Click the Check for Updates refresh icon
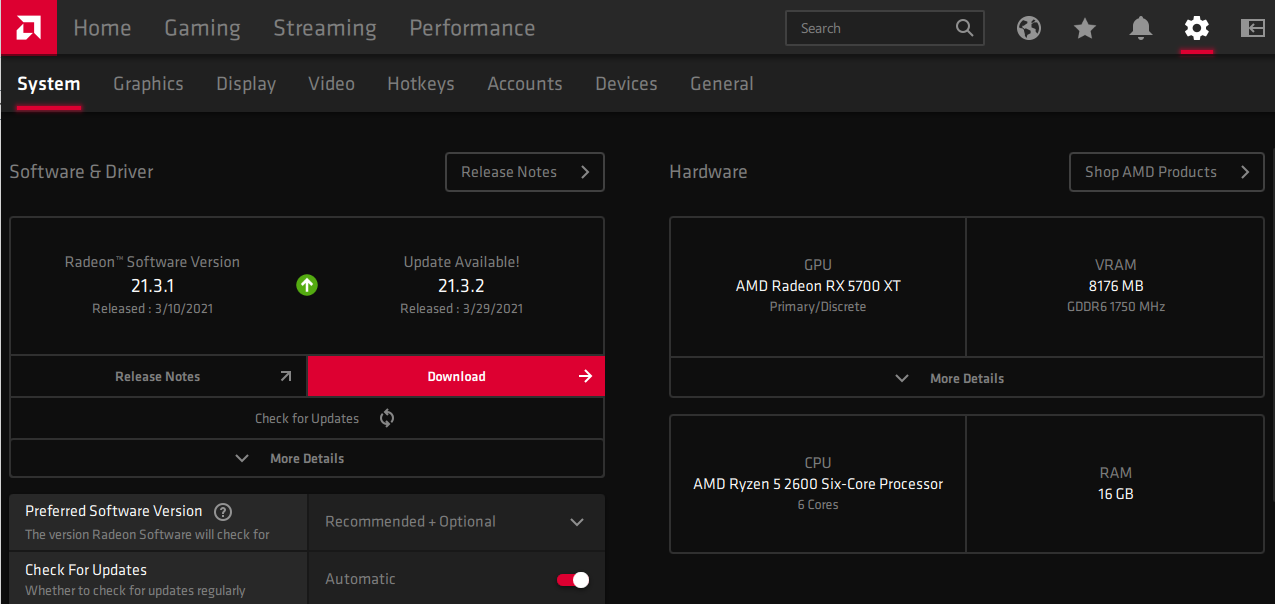The width and height of the screenshot is (1275, 604). pos(387,418)
